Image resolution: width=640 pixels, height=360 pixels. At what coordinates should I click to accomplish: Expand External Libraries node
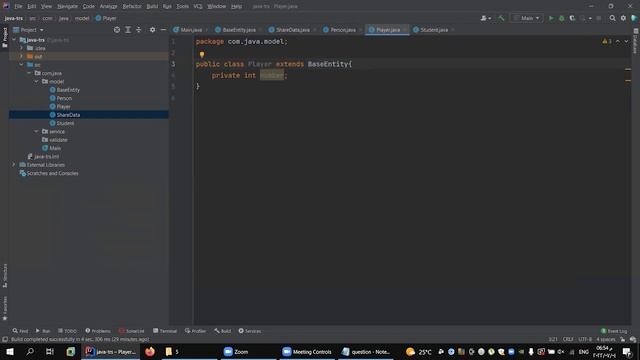coord(14,165)
